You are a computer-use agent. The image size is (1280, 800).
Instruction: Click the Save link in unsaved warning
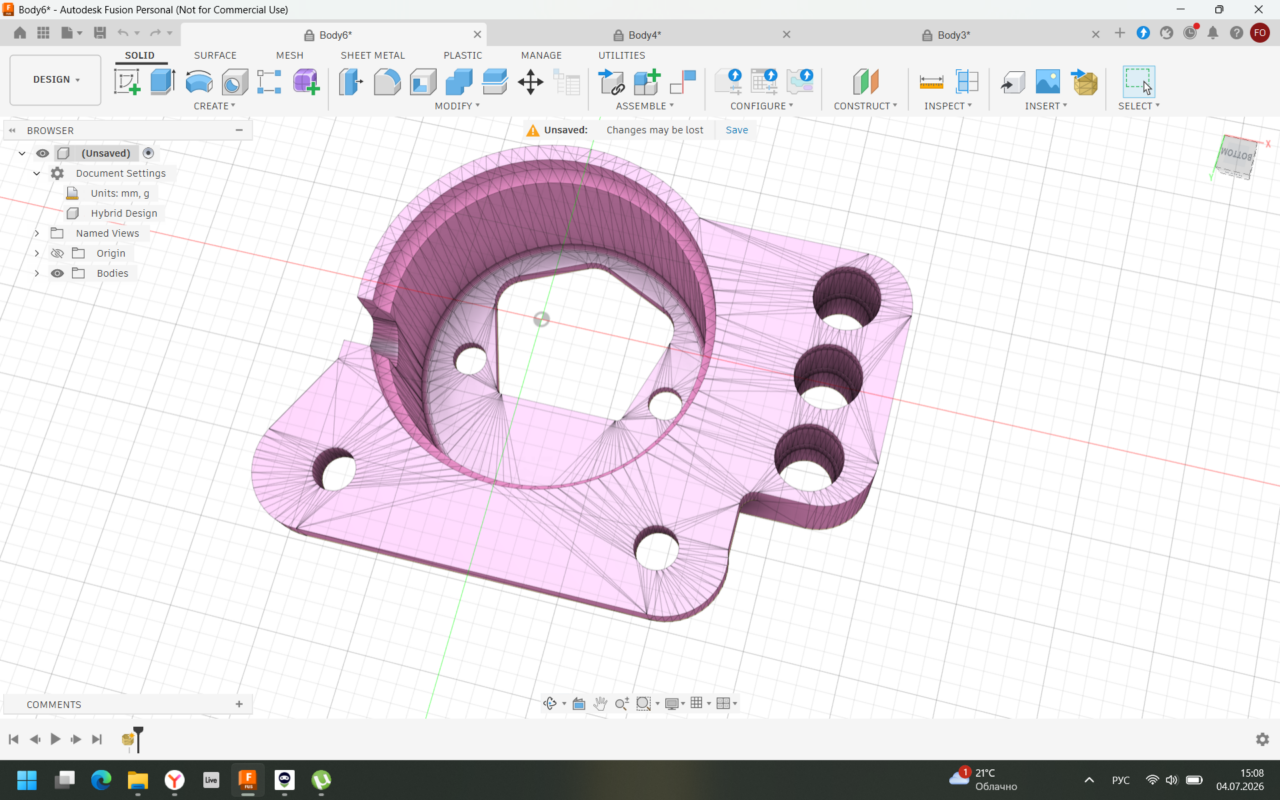click(x=737, y=130)
